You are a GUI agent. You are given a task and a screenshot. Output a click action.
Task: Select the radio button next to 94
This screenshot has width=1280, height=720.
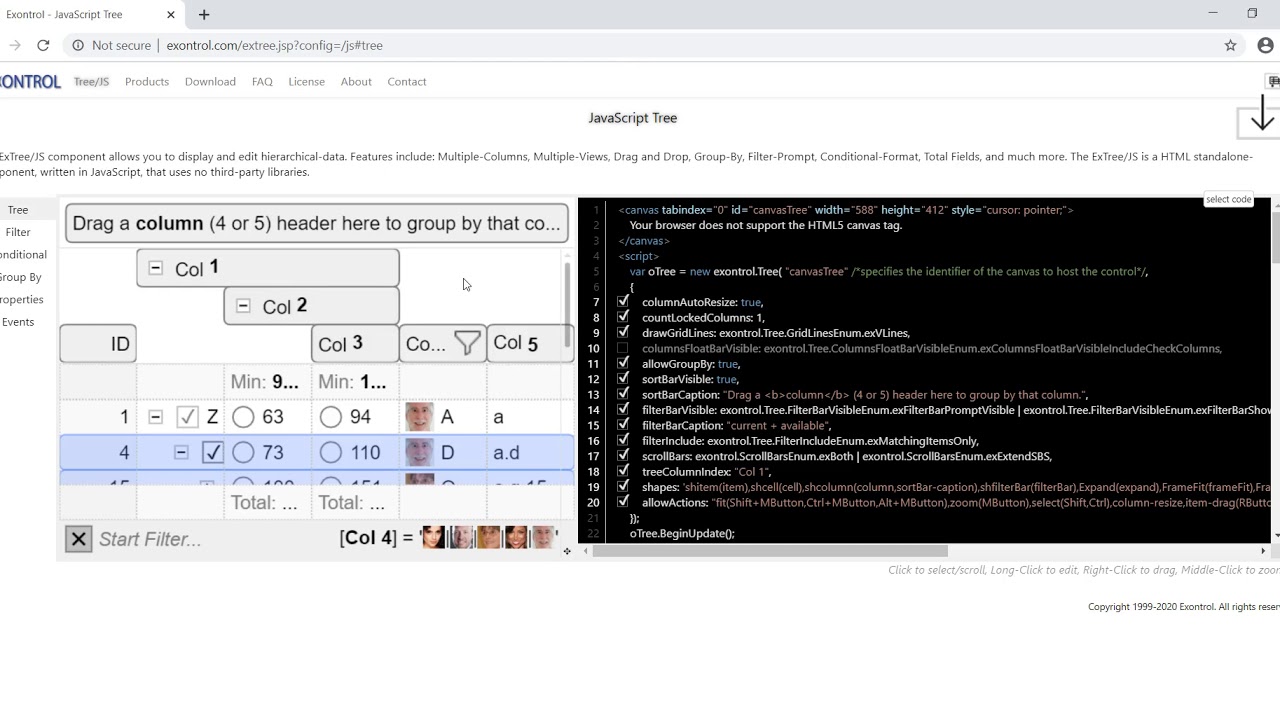tap(331, 417)
